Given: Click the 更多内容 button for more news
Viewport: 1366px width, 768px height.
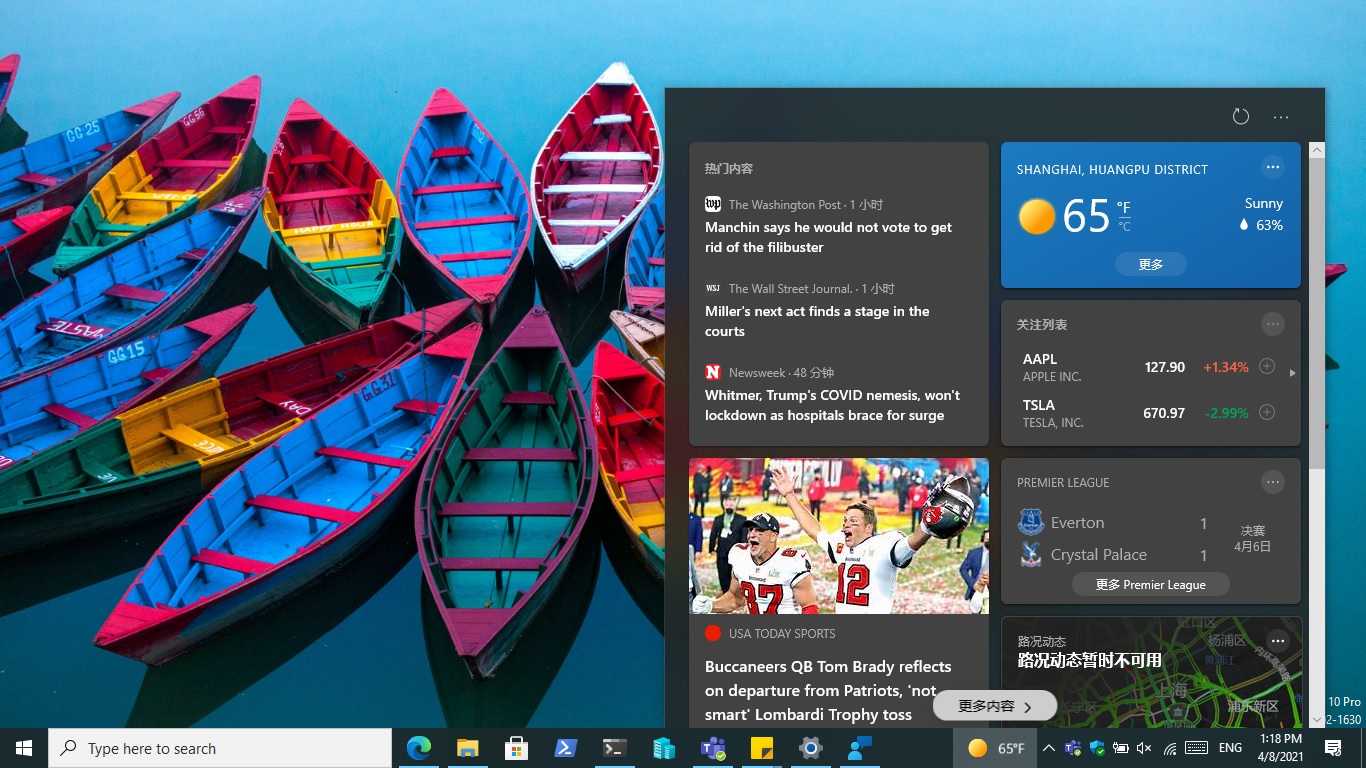Looking at the screenshot, I should (x=993, y=705).
